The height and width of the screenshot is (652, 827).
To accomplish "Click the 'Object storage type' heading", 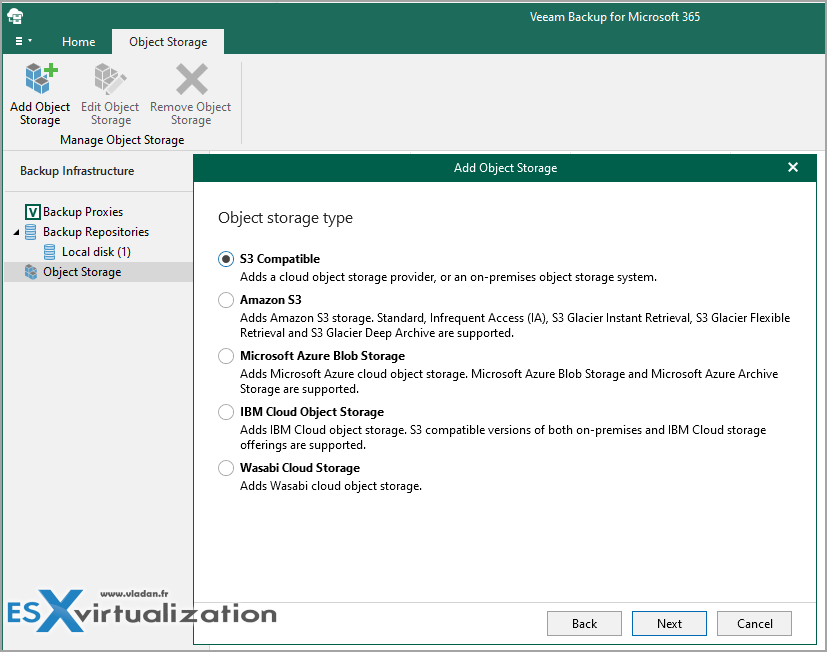I will point(285,218).
